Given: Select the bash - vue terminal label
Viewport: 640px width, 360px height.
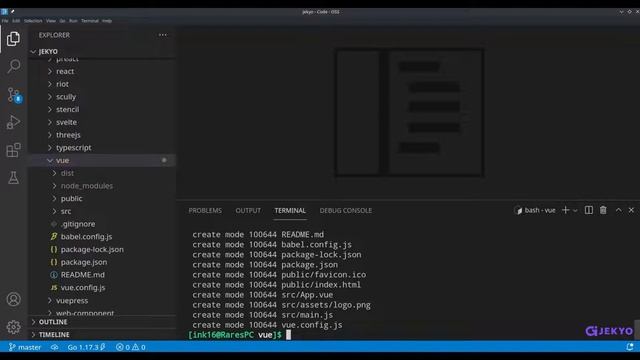Looking at the screenshot, I should 535,210.
